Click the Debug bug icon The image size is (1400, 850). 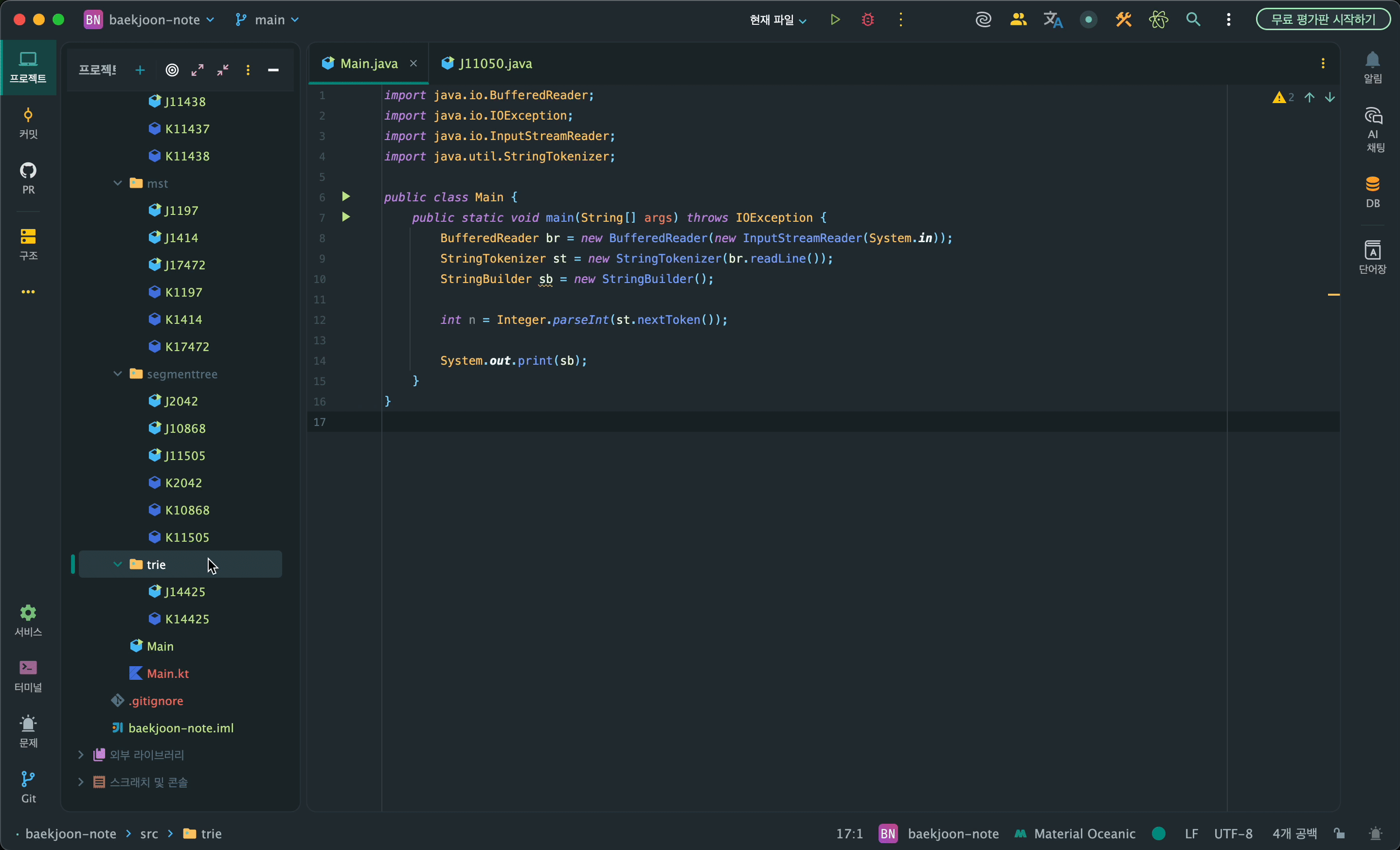pos(868,20)
